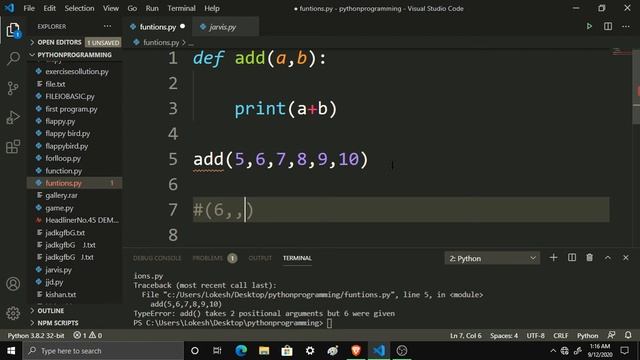The width and height of the screenshot is (640, 360).
Task: Change language mode via Python status item
Action: (587, 336)
